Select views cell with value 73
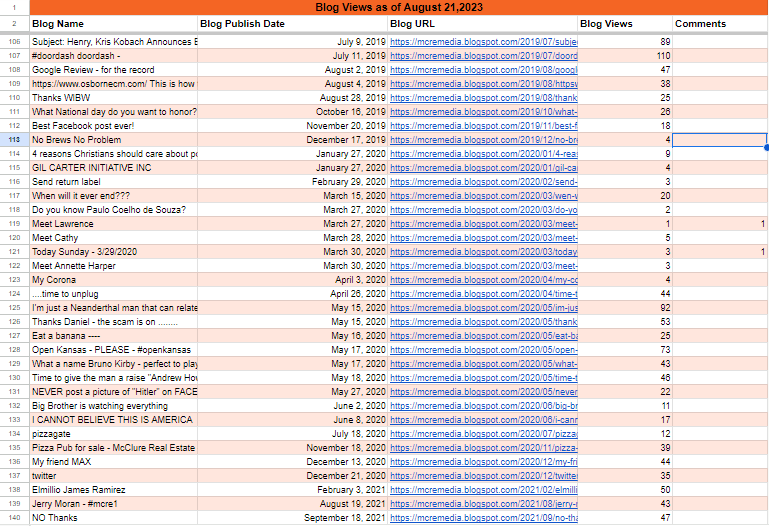Screen dimensions: 769x526 pos(625,350)
